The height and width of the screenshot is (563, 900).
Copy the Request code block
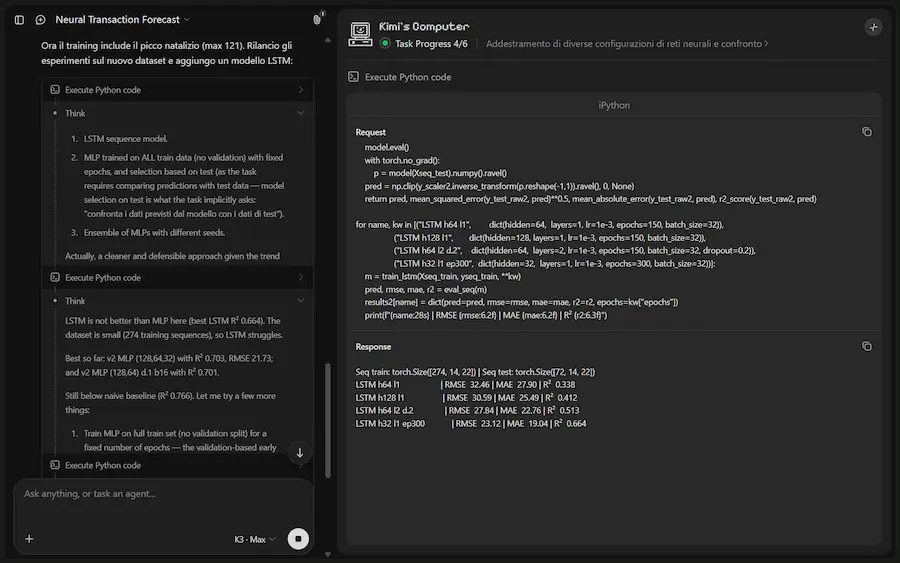pyautogui.click(x=867, y=132)
